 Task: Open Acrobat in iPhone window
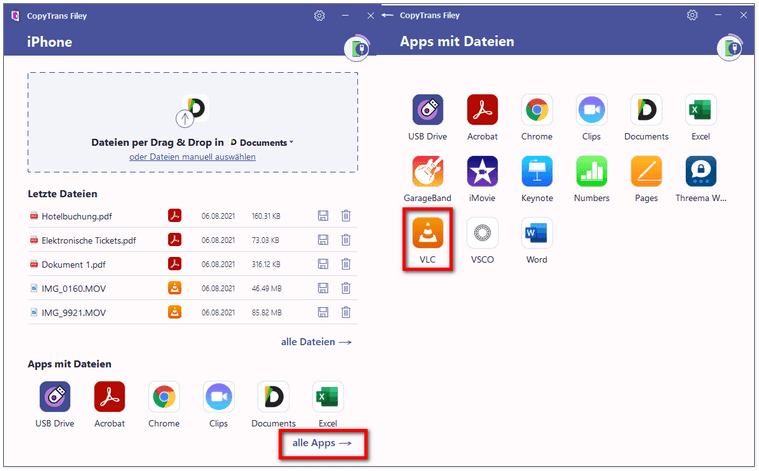click(109, 397)
